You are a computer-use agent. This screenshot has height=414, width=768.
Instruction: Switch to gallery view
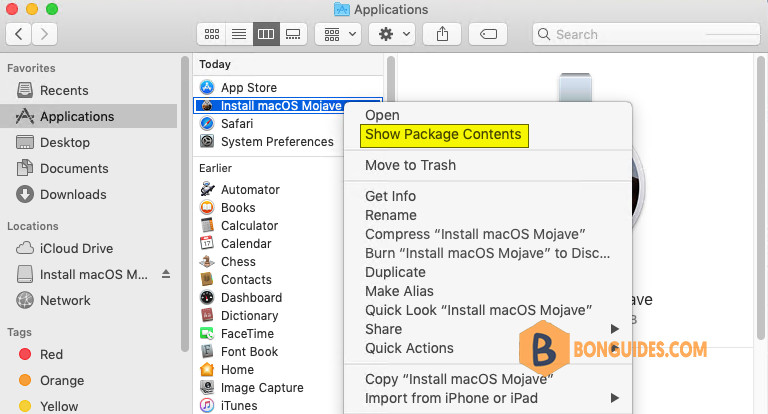tap(293, 34)
